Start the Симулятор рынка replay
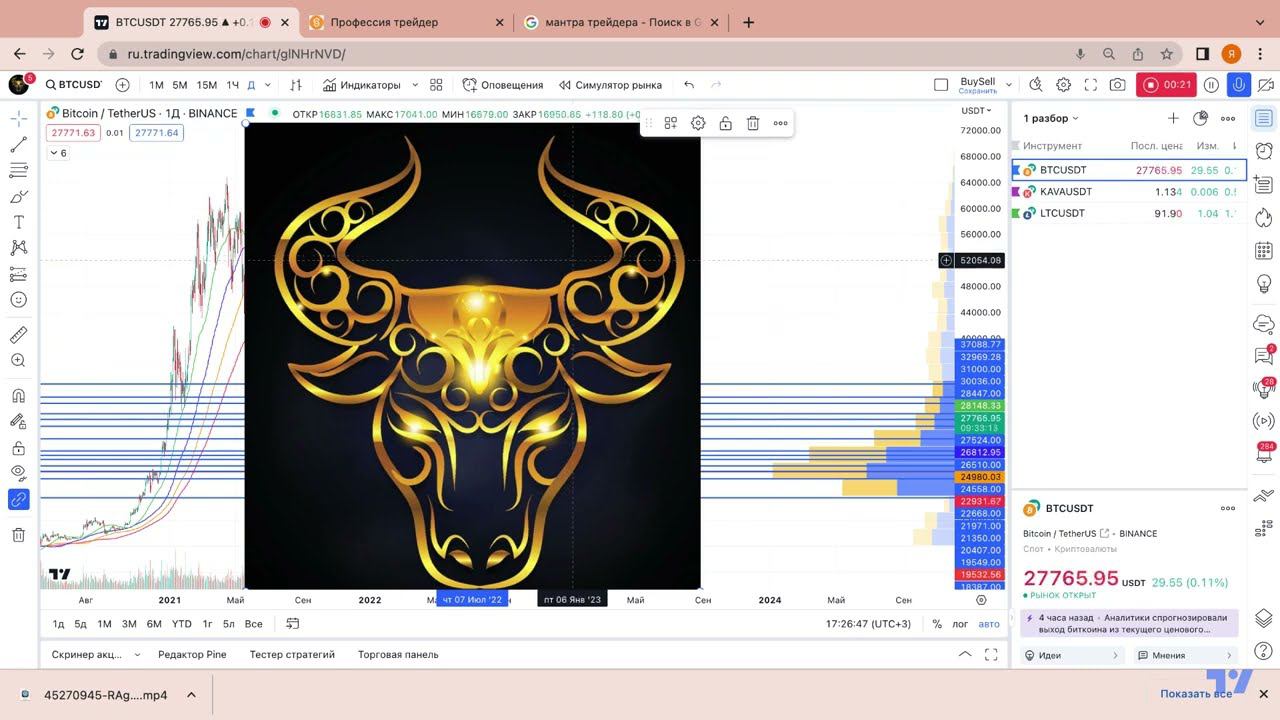This screenshot has width=1280, height=720. [x=610, y=85]
